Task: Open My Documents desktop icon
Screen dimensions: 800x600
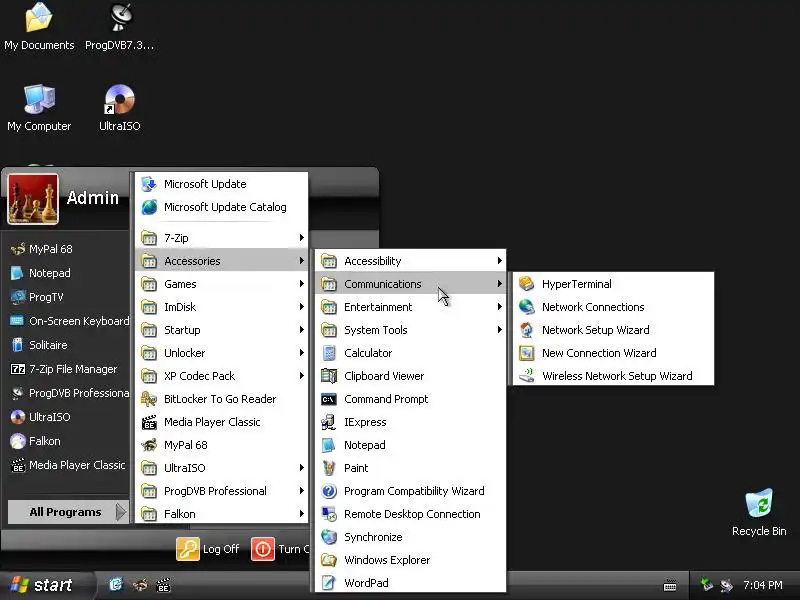Action: pos(39,27)
